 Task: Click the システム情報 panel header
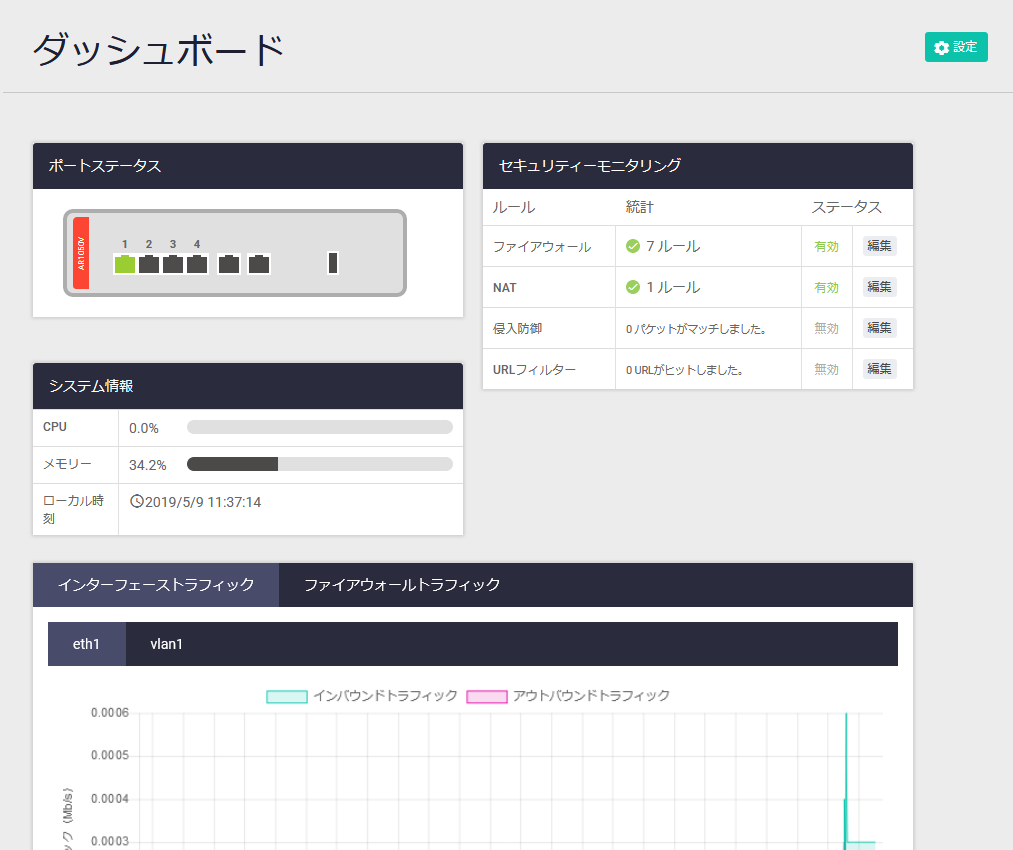[248, 386]
